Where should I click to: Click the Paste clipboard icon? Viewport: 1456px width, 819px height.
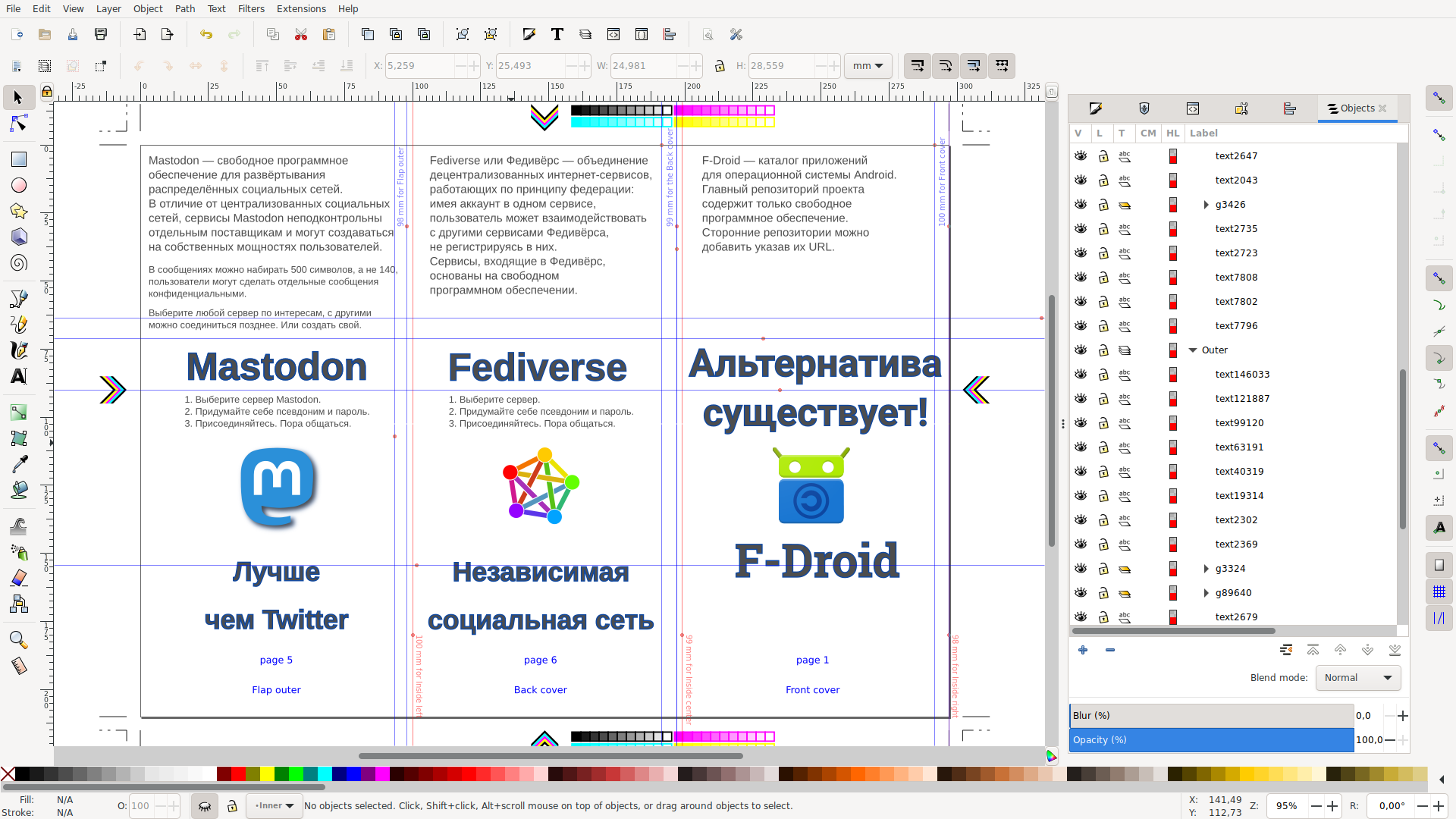pyautogui.click(x=329, y=34)
